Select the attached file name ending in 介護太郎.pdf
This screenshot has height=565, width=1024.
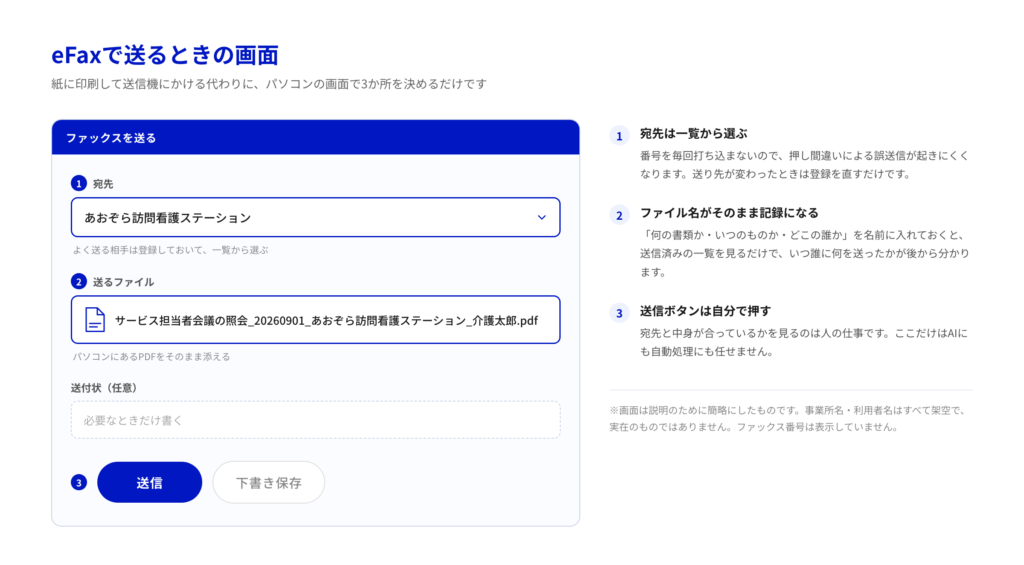pyautogui.click(x=327, y=321)
